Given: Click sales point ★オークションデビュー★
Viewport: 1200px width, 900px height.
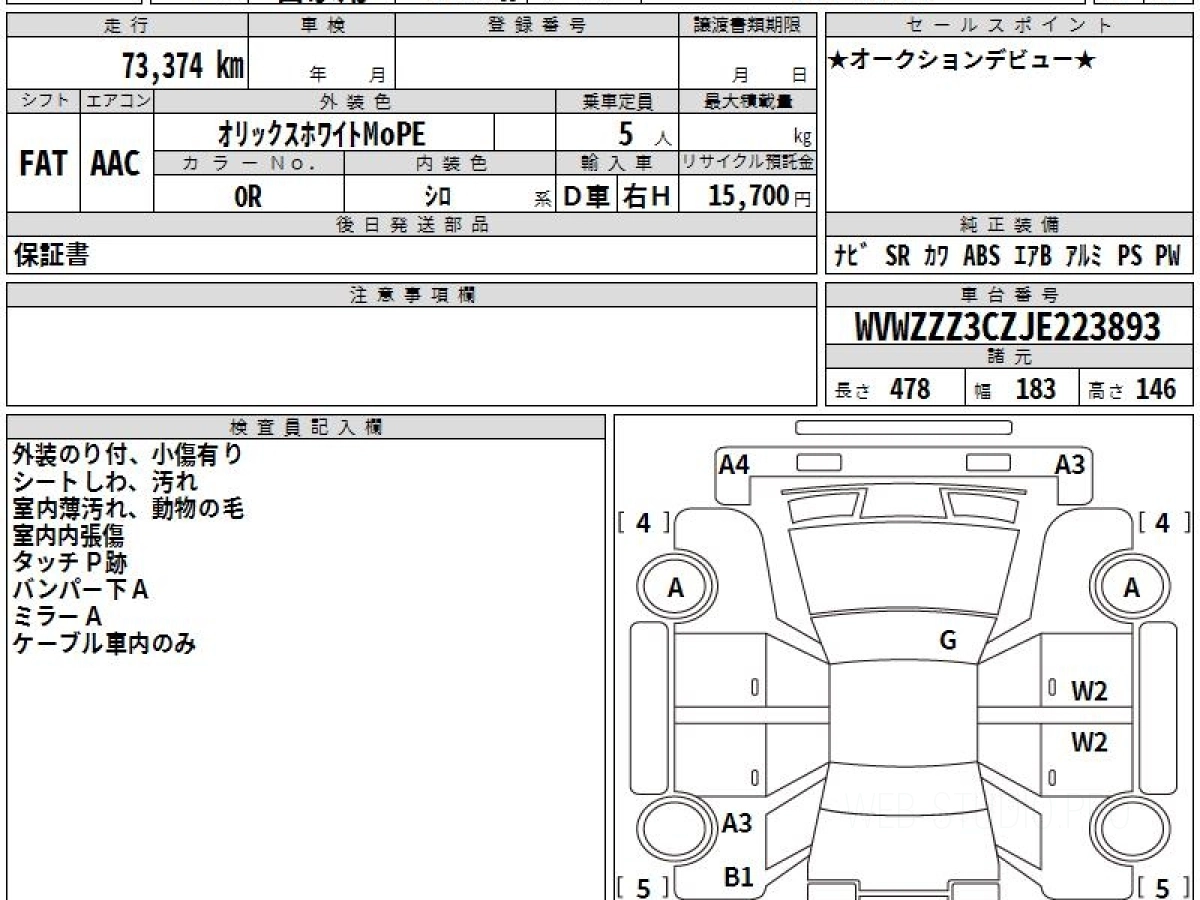Looking at the screenshot, I should 961,61.
